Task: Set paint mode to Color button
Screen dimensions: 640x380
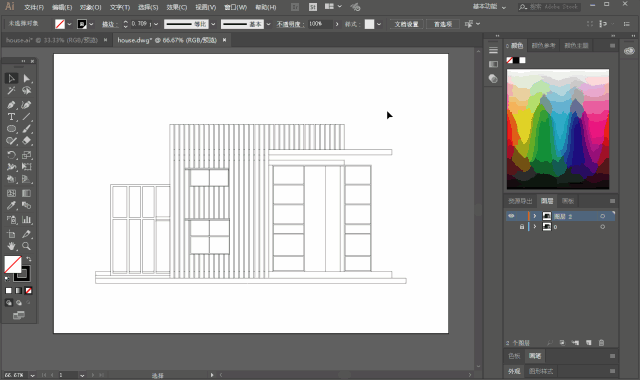Action: pyautogui.click(x=9, y=291)
